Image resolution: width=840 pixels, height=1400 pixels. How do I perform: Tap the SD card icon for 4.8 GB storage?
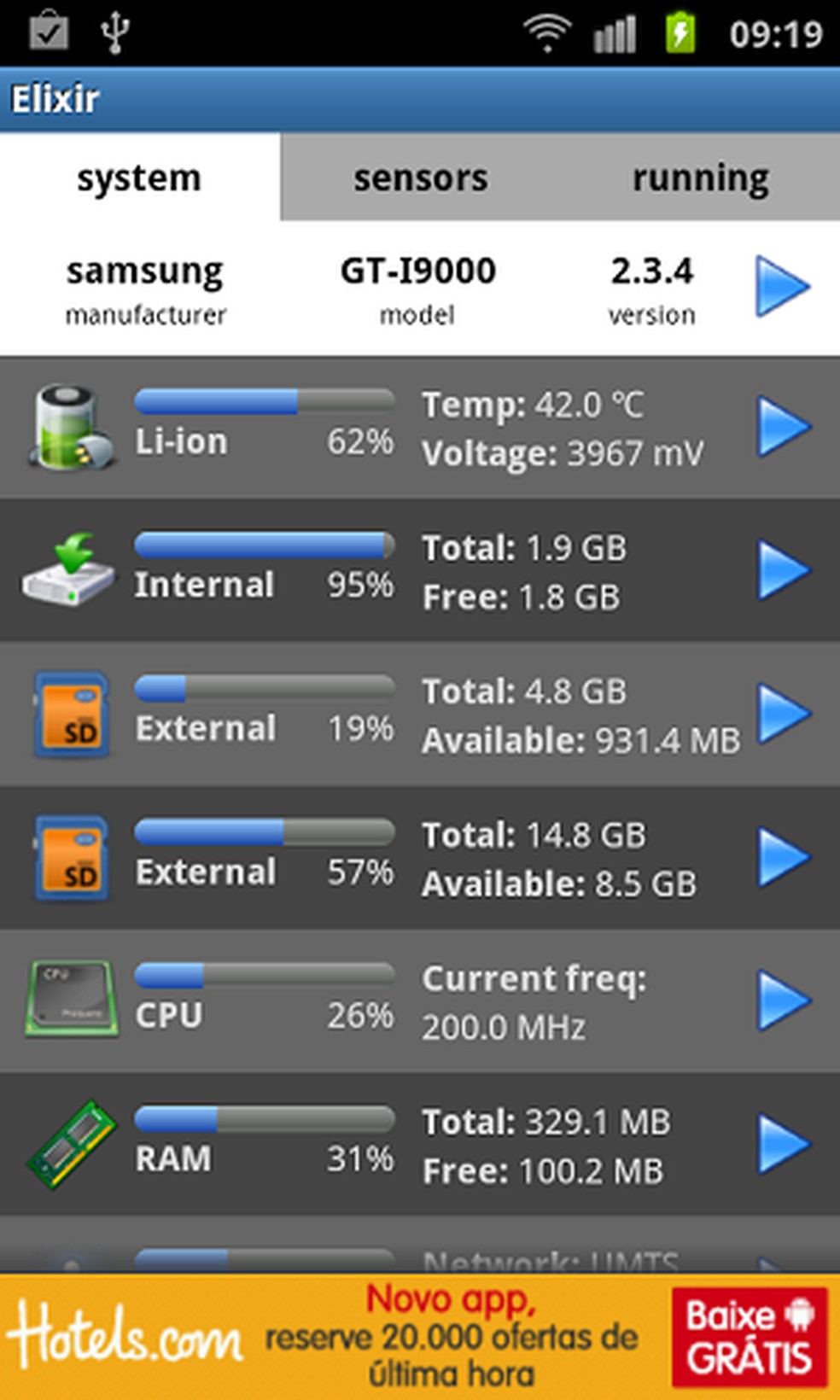coord(72,715)
